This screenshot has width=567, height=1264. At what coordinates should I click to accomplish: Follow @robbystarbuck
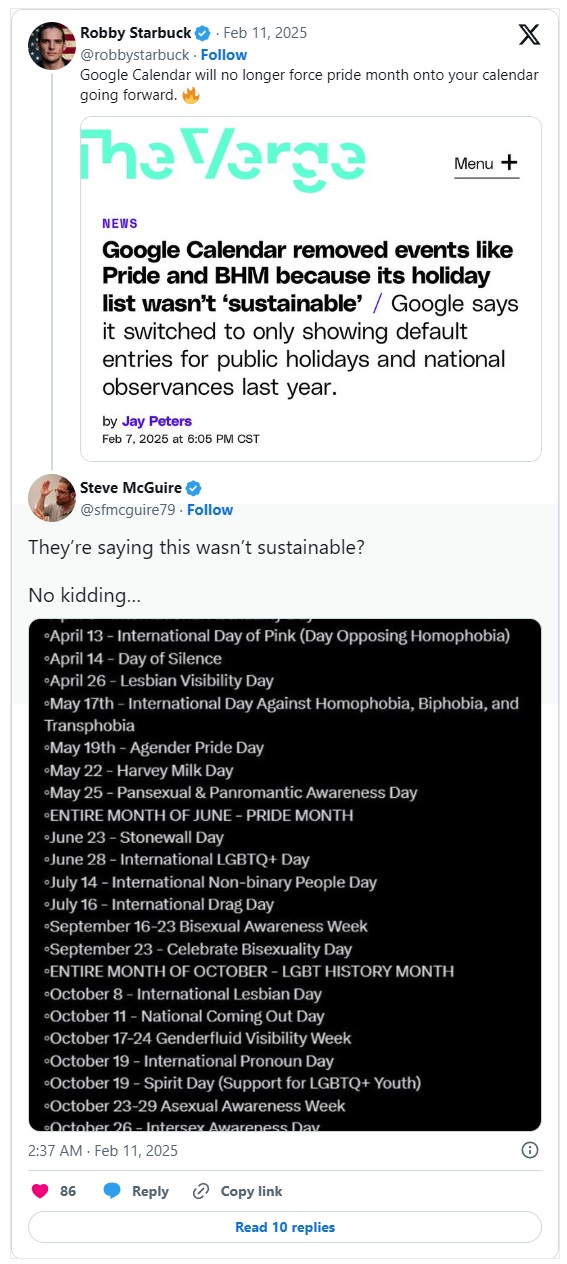tap(224, 54)
